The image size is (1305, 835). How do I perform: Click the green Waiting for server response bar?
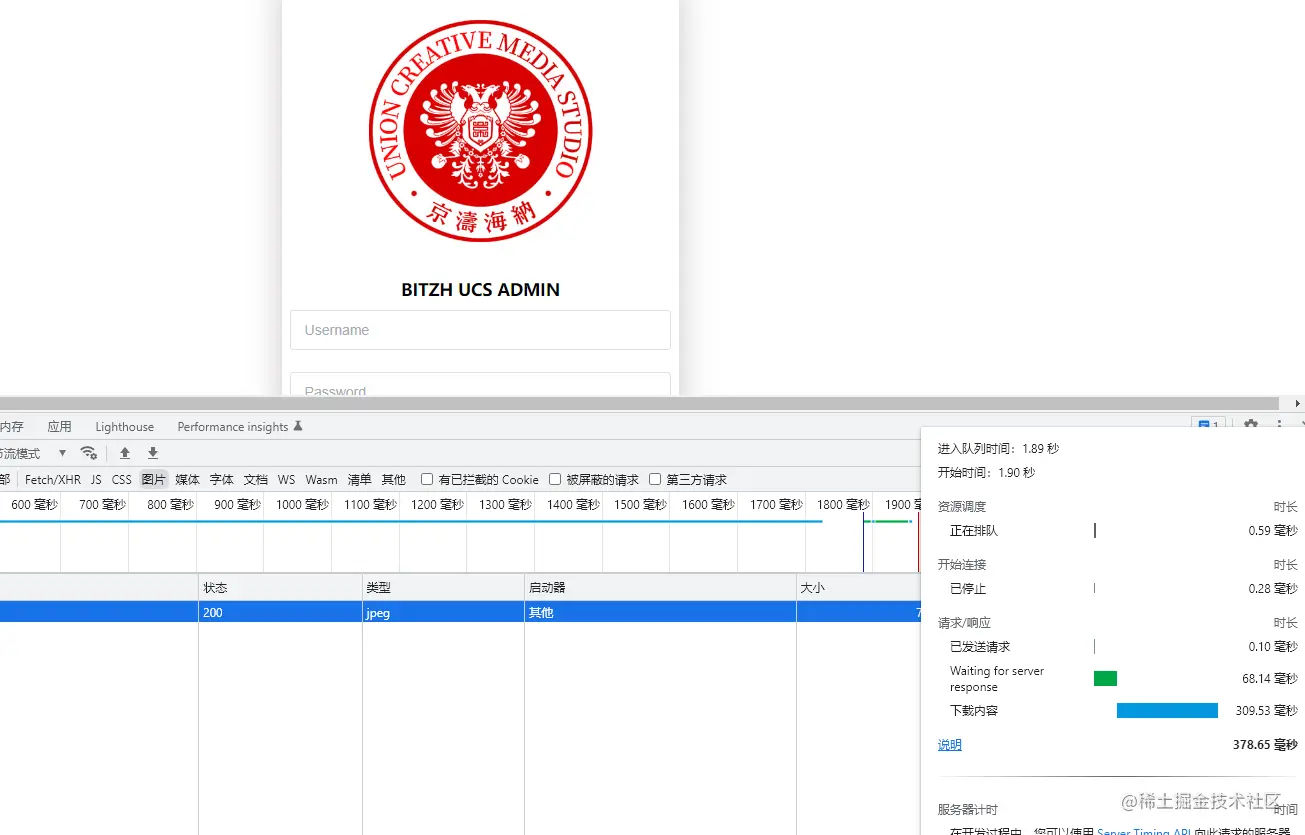coord(1105,679)
